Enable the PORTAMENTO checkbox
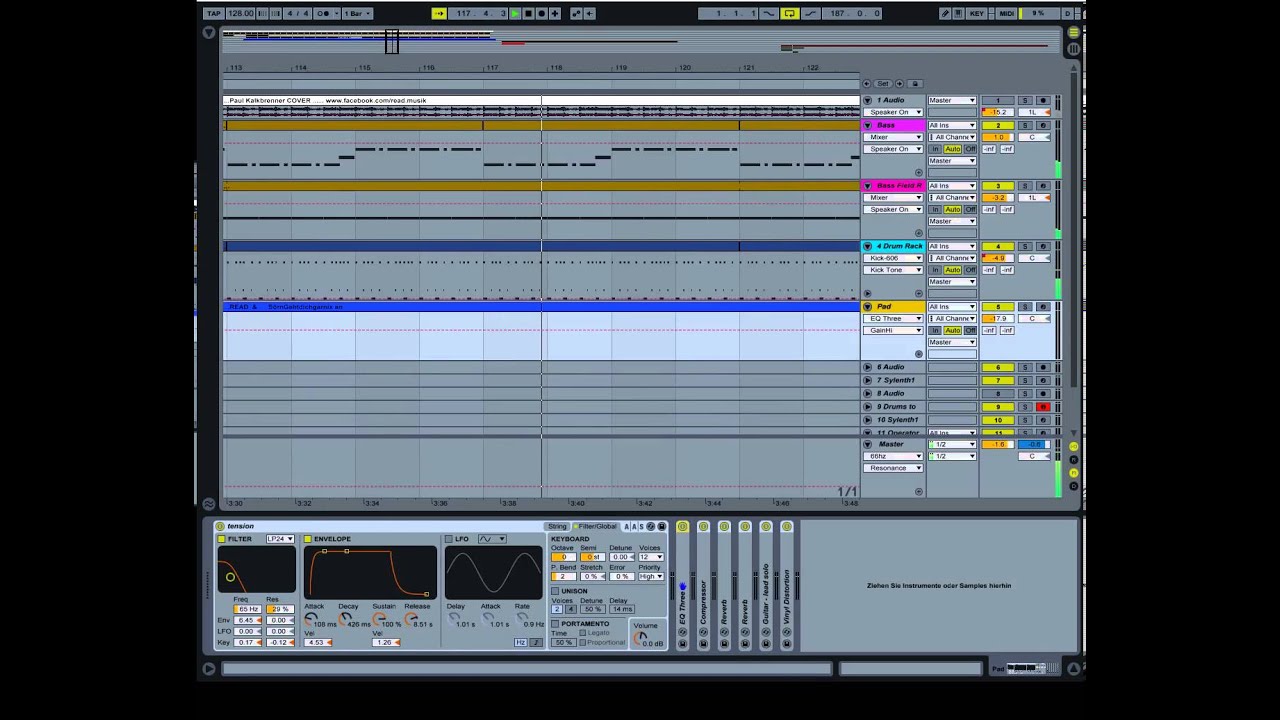 tap(555, 624)
